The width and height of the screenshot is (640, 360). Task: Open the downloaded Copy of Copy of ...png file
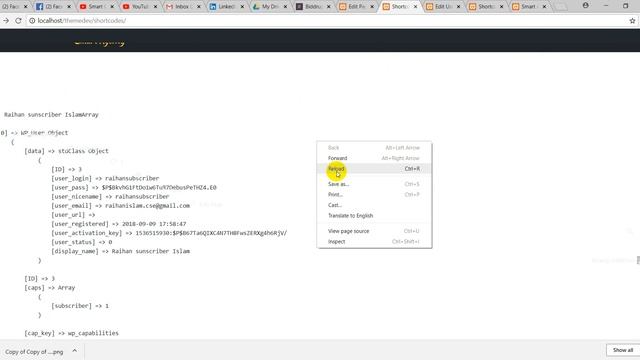pyautogui.click(x=34, y=351)
